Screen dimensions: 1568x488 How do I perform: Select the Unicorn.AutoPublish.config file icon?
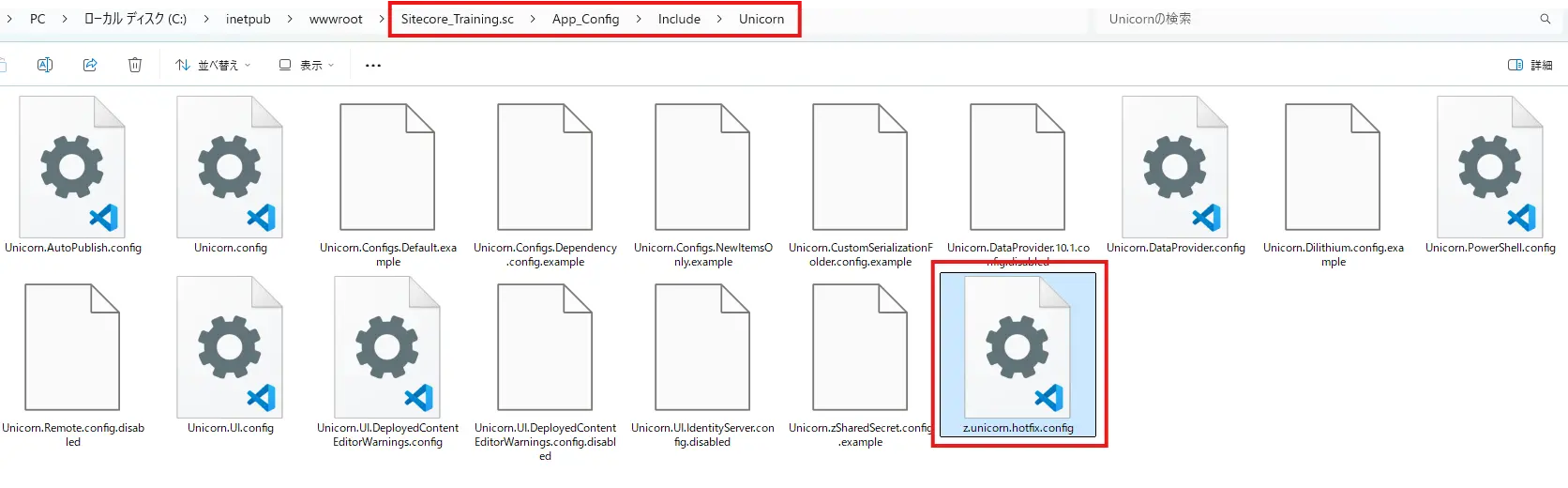coord(72,169)
